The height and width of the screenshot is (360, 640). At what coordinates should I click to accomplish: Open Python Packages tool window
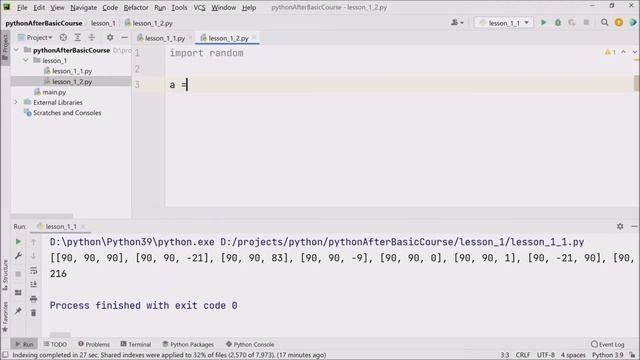(188, 344)
